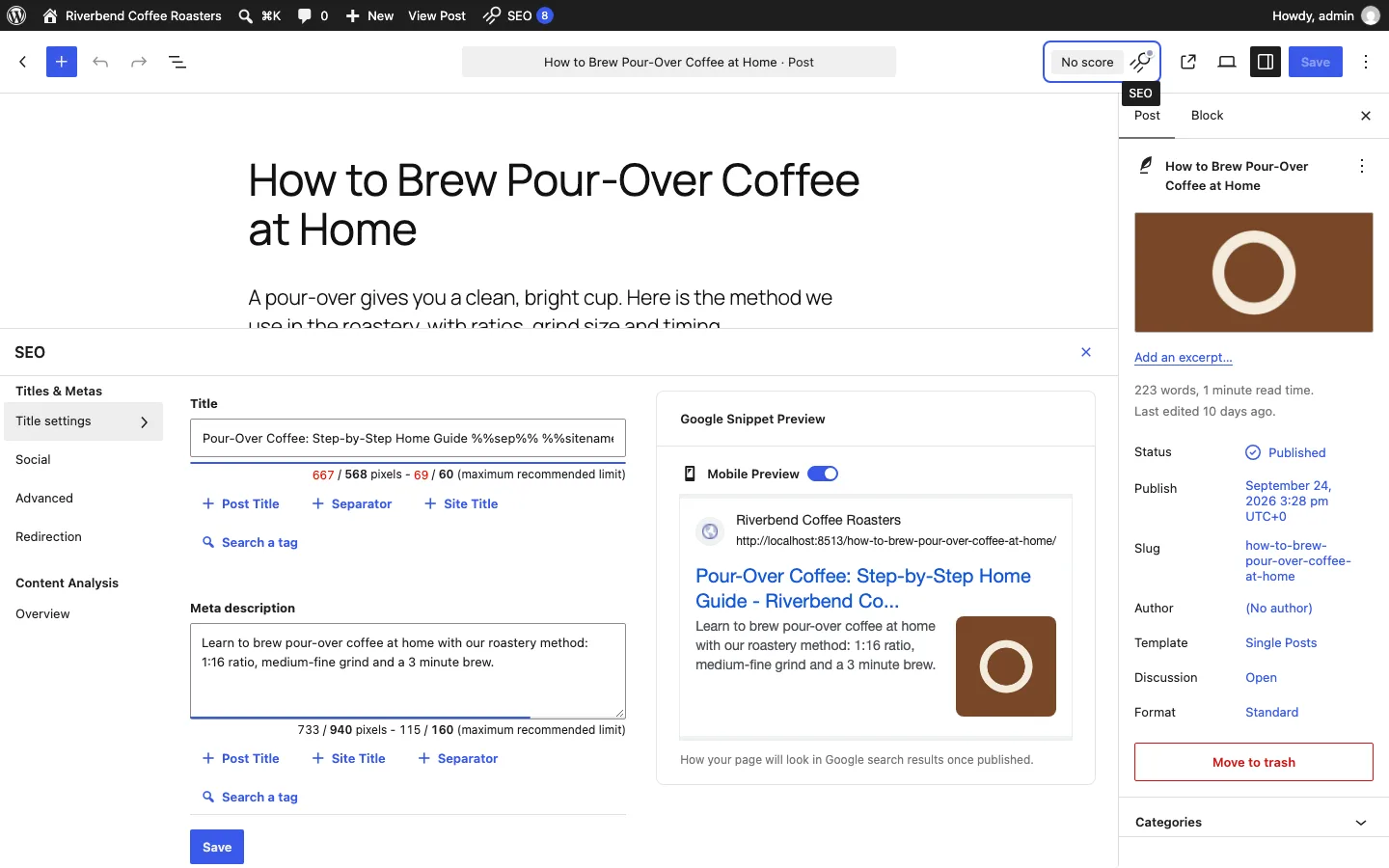Select the Post tab

point(1147,116)
